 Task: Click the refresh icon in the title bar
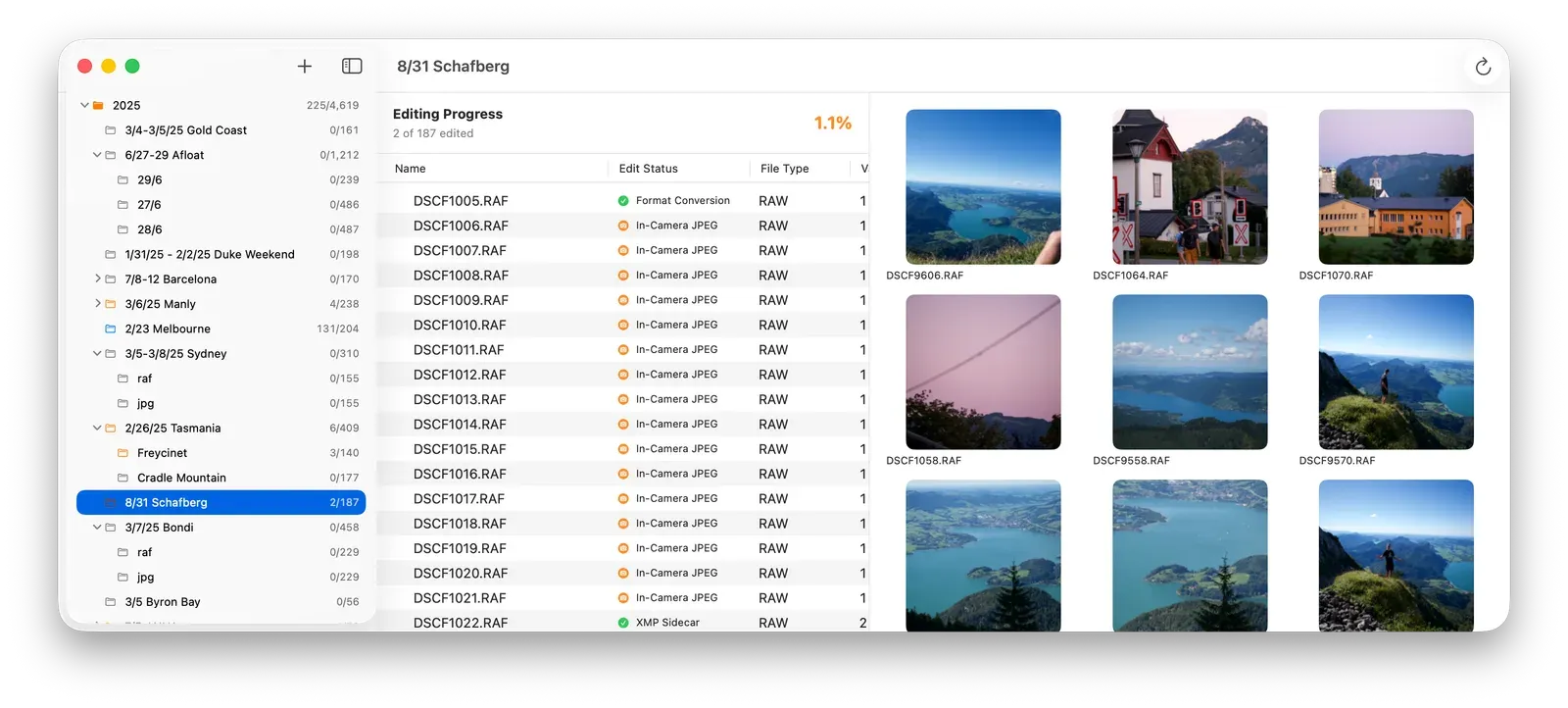pyautogui.click(x=1483, y=67)
